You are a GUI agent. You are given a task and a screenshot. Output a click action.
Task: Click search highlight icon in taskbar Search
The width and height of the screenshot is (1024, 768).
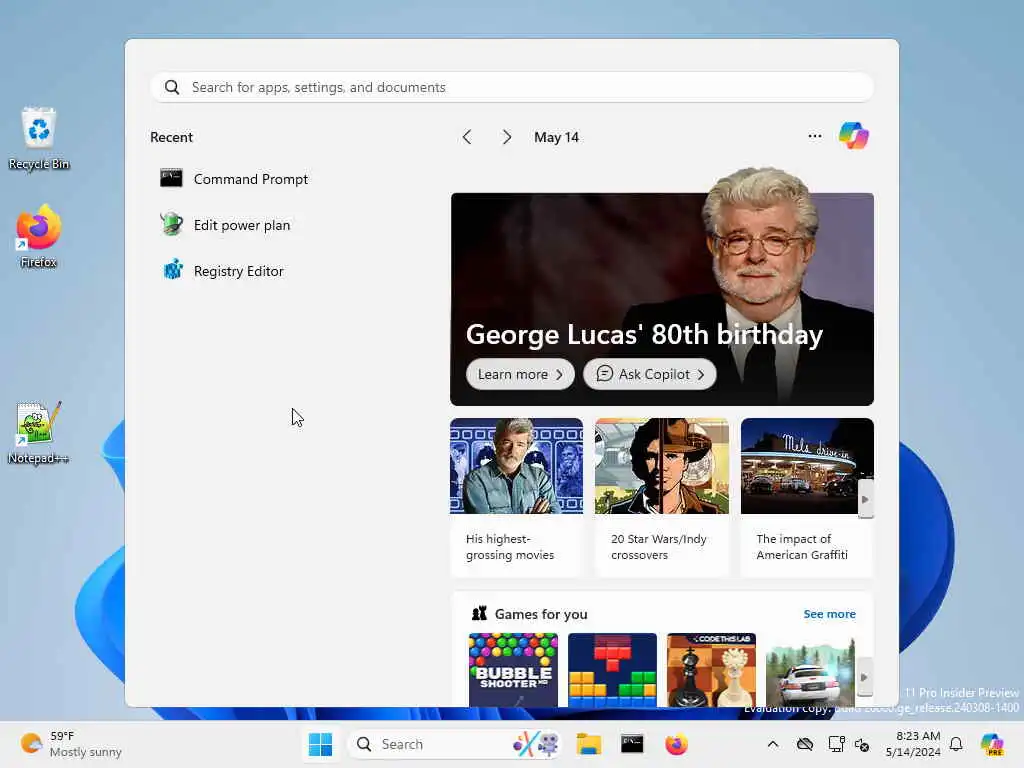(x=536, y=744)
